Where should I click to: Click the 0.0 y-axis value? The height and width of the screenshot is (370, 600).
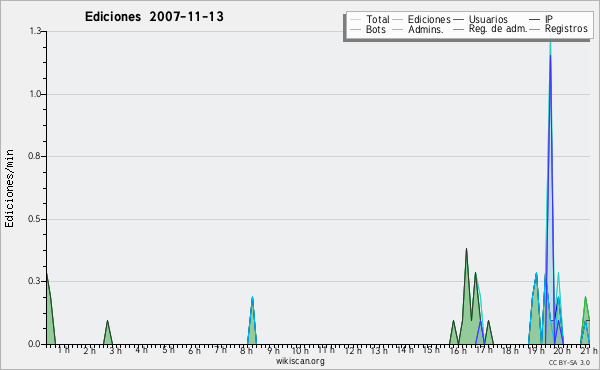(34, 344)
